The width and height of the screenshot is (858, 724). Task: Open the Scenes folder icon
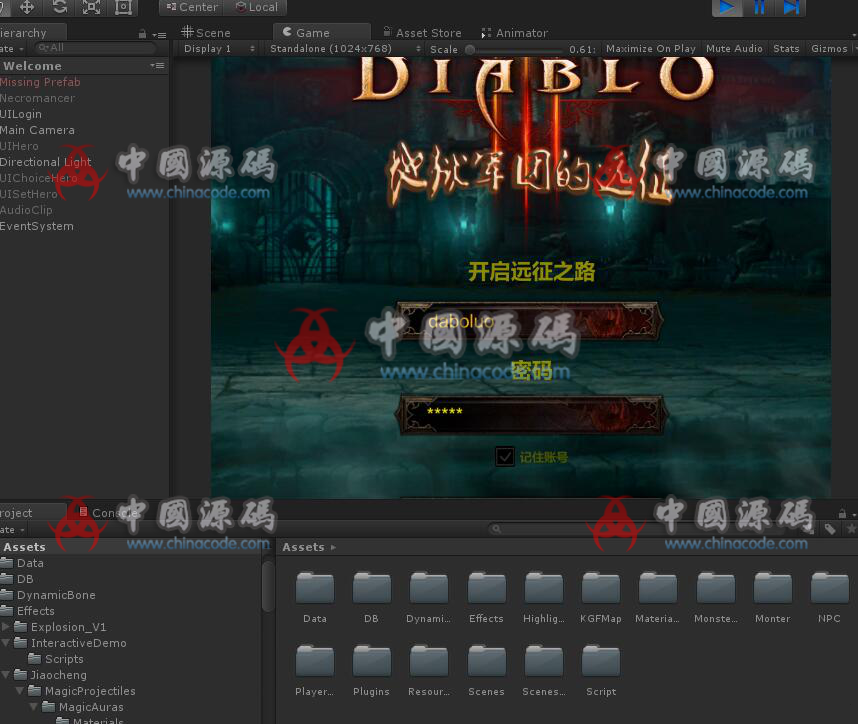pos(486,661)
